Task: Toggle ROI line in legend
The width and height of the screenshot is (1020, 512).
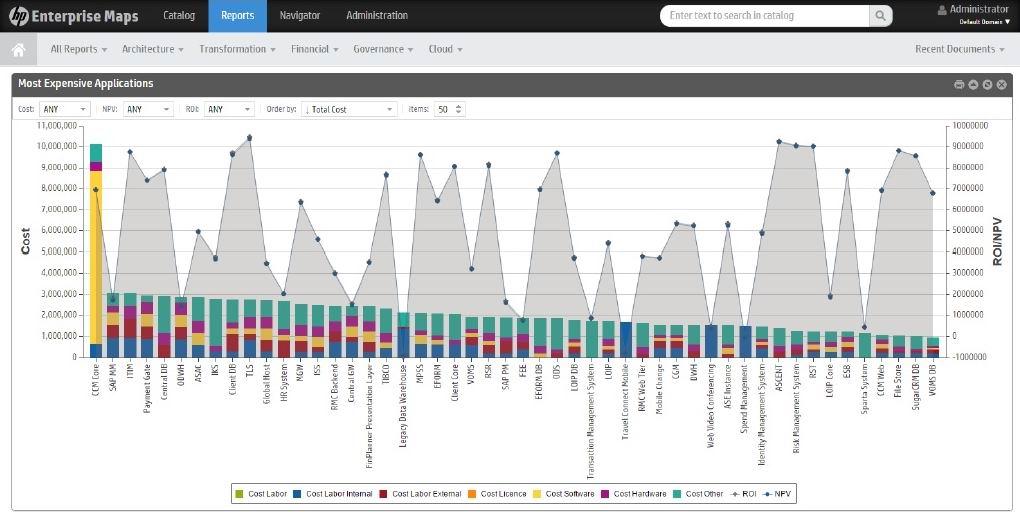Action: coord(742,494)
